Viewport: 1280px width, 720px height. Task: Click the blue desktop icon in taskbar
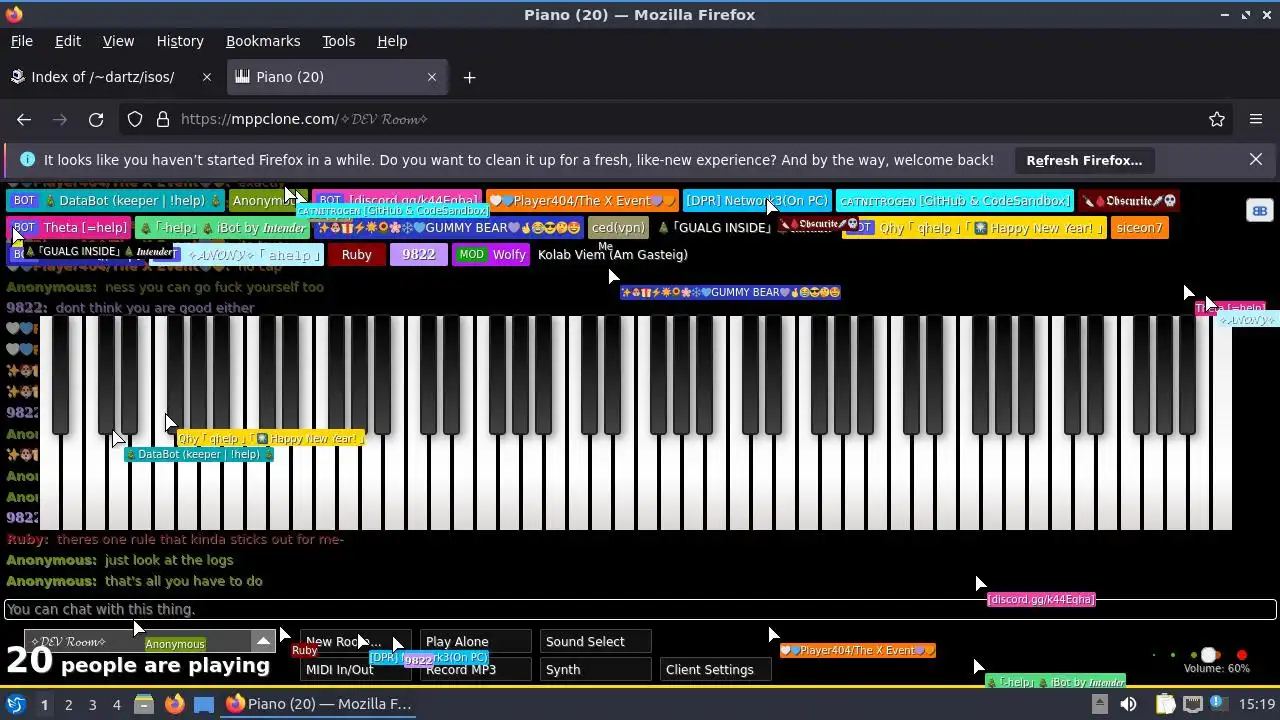coord(204,704)
